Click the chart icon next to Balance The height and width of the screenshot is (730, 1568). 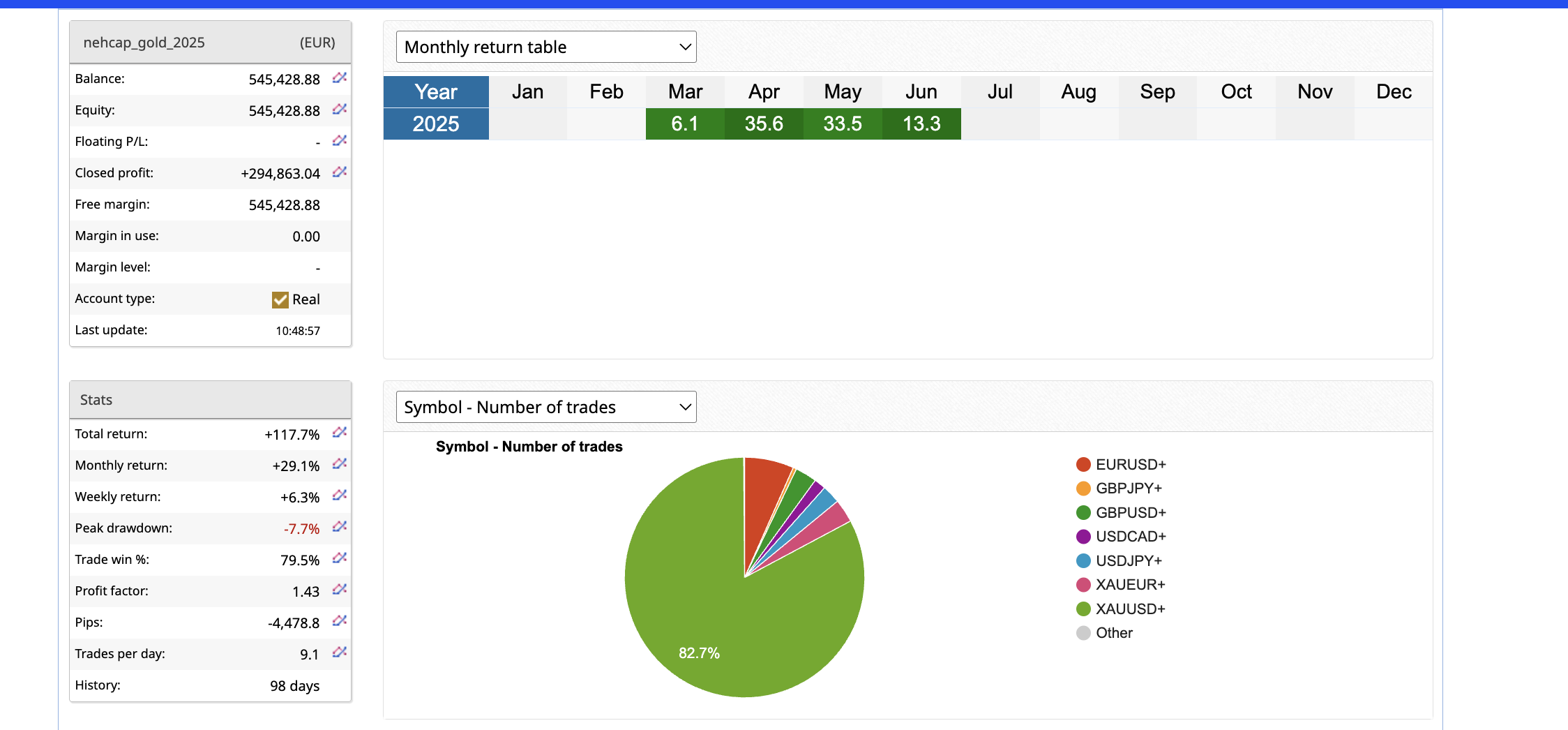click(340, 77)
